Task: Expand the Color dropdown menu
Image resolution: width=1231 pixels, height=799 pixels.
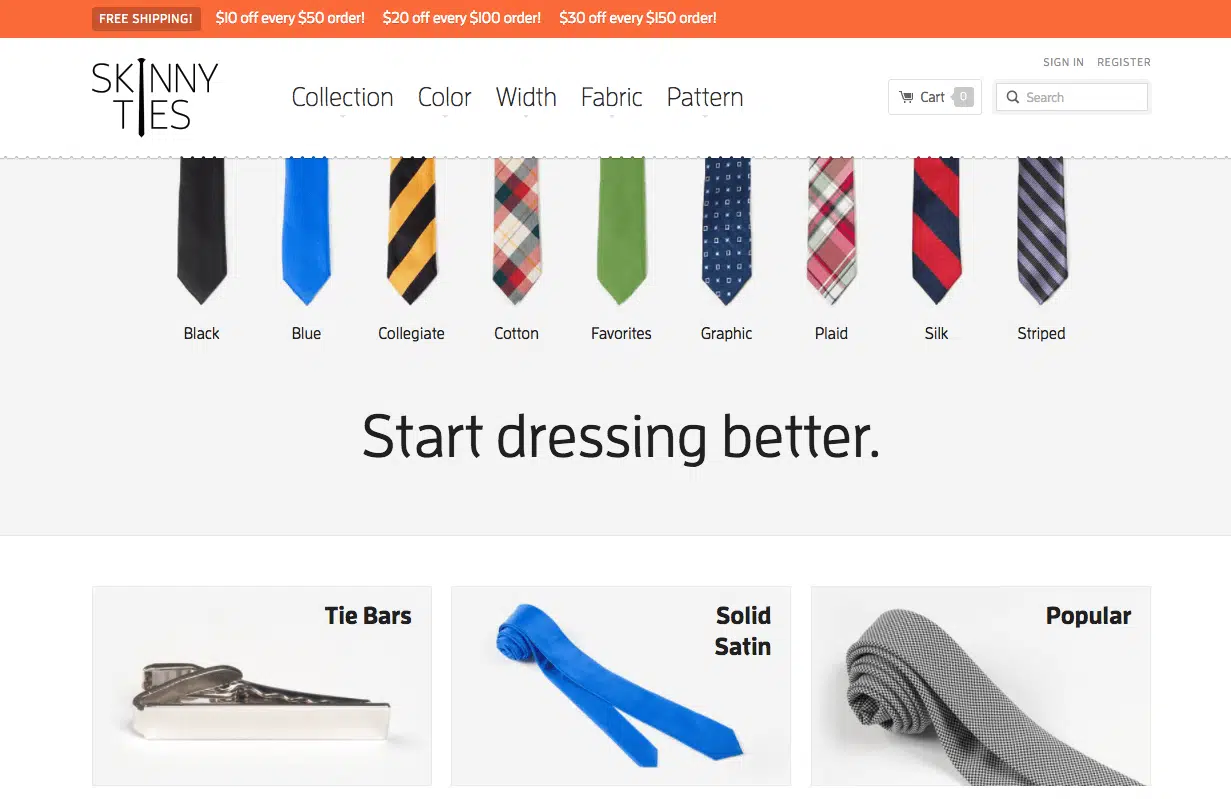Action: 444,97
